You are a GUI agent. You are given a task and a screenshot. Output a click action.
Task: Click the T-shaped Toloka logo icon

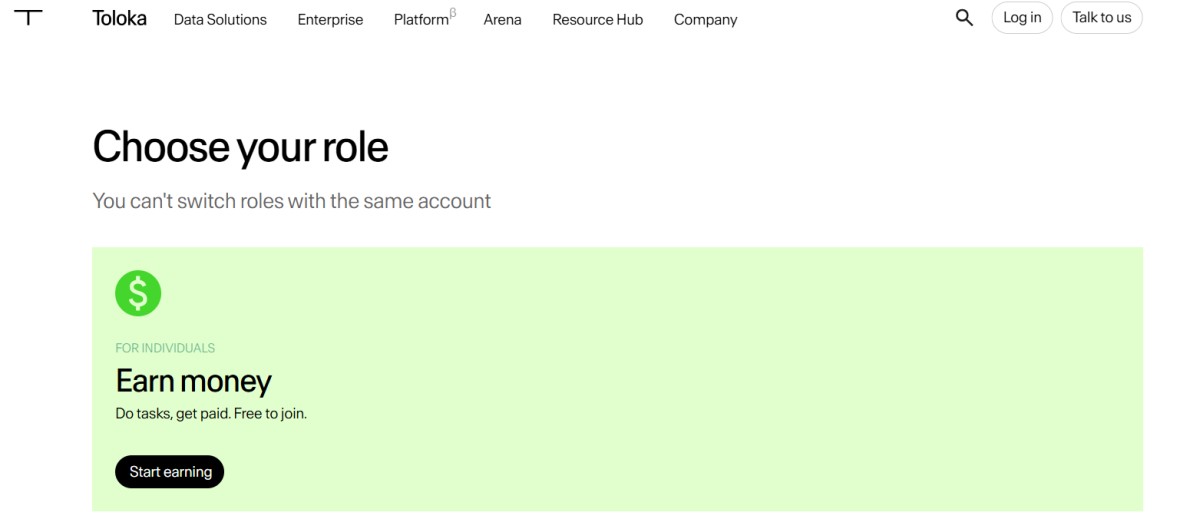click(28, 17)
